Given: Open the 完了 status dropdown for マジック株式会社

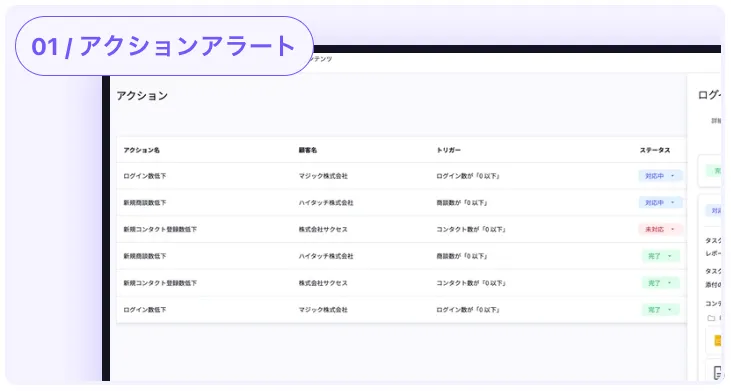Looking at the screenshot, I should pos(660,310).
